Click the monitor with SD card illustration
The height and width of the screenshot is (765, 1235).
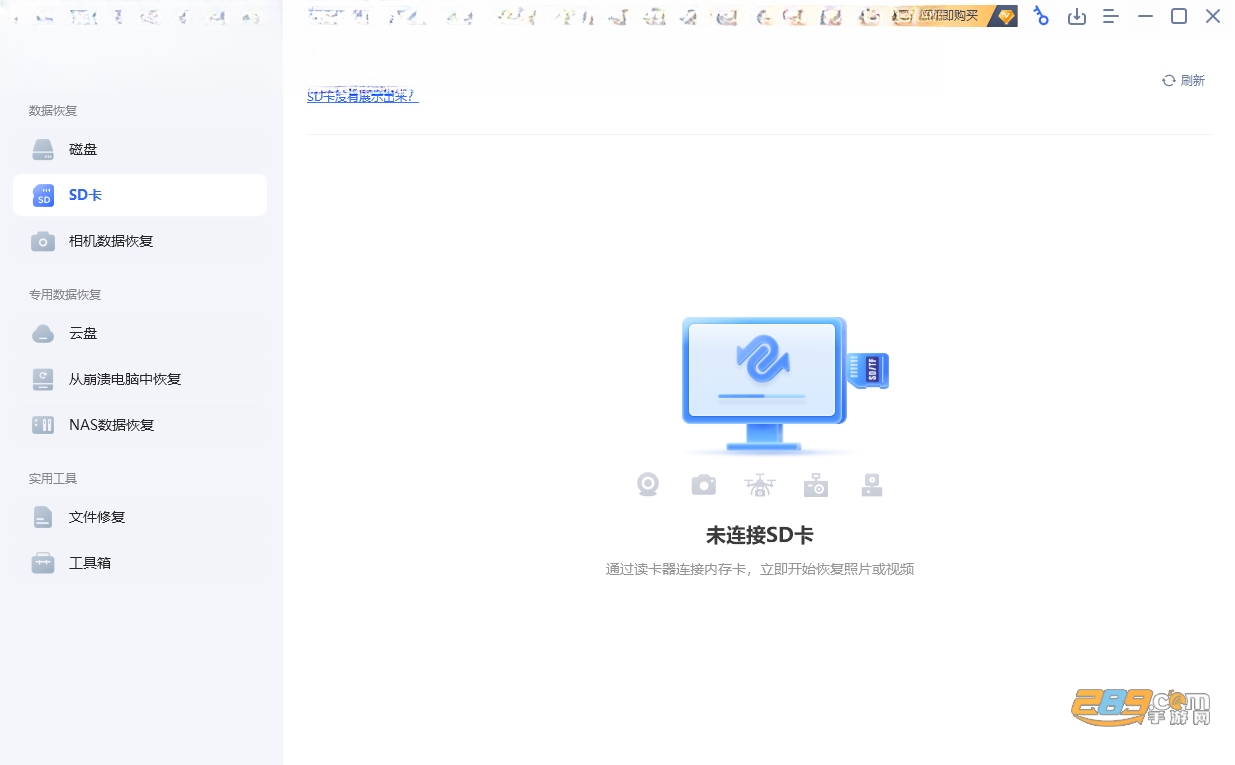pos(785,385)
